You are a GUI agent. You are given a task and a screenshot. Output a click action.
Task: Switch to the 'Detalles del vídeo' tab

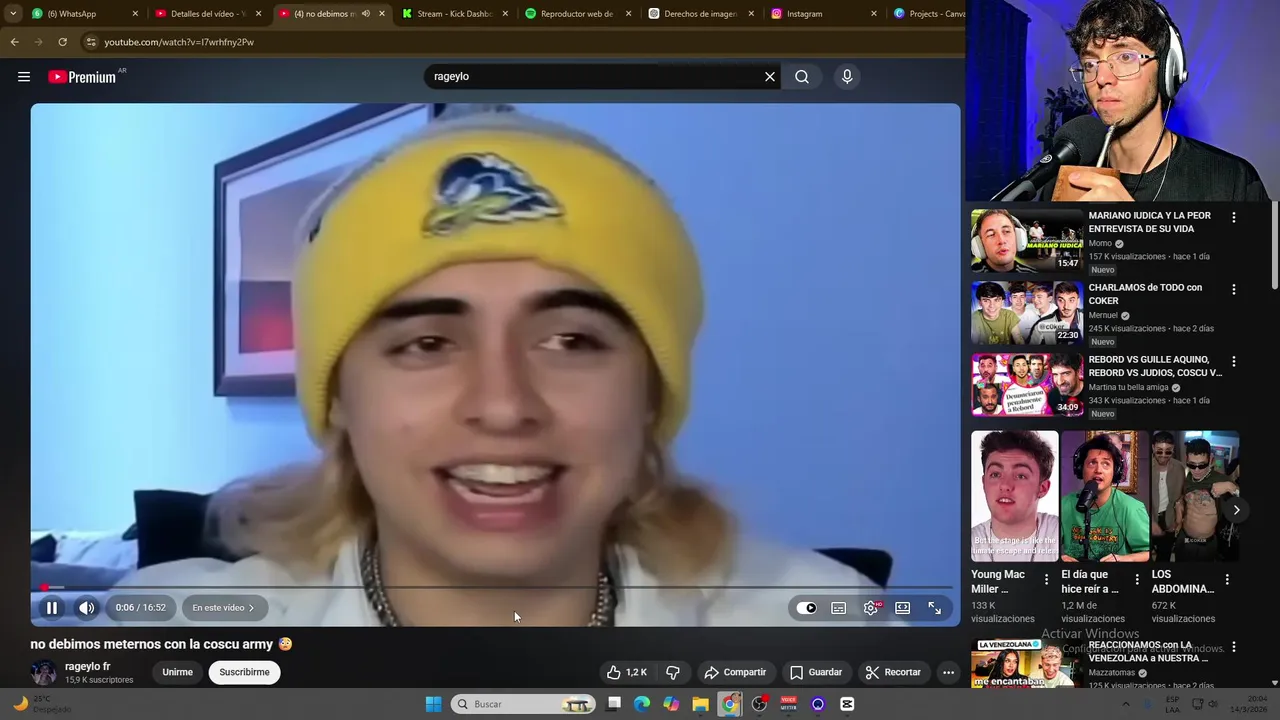(208, 14)
